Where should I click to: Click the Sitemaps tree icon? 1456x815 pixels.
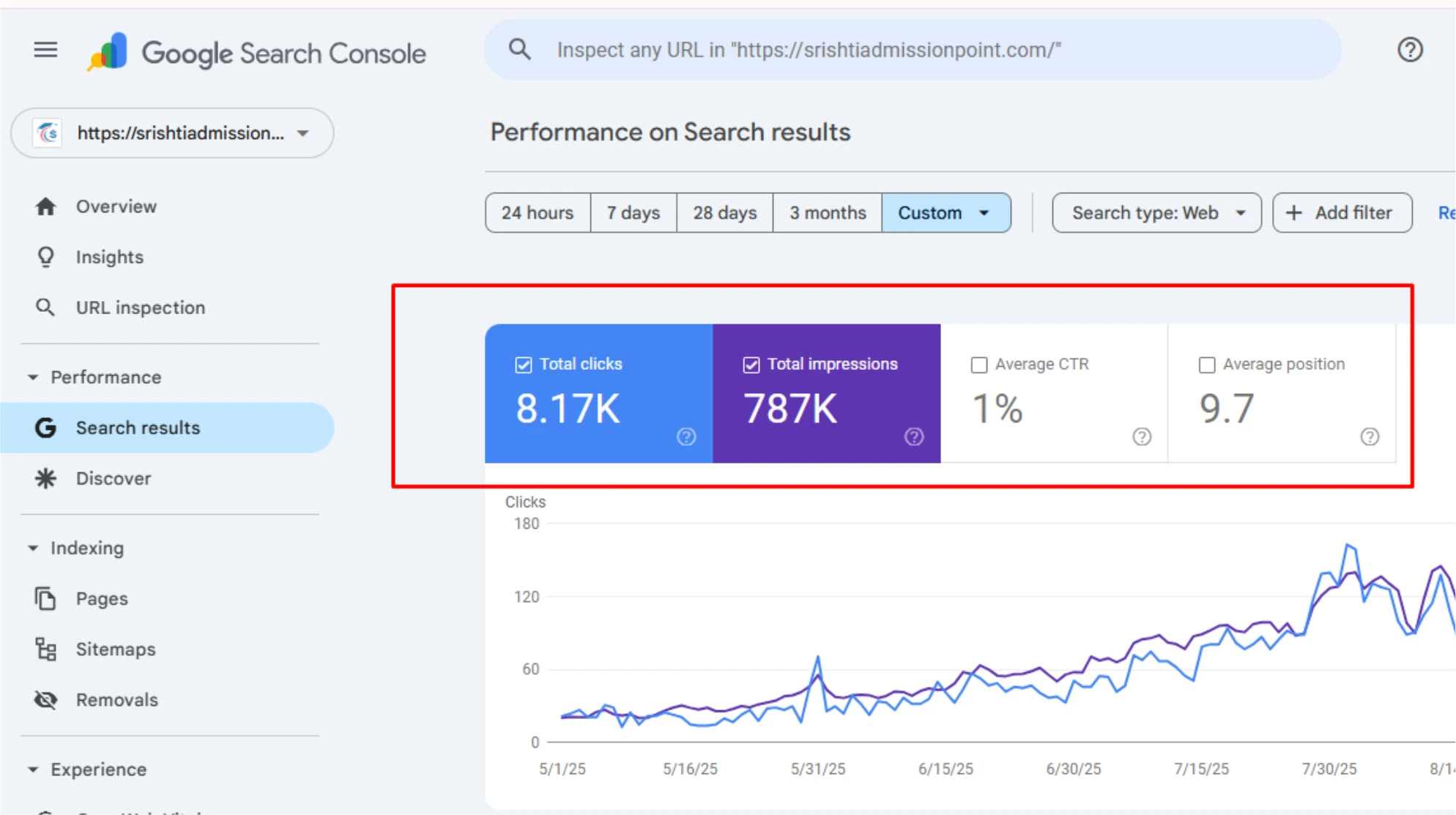click(45, 649)
